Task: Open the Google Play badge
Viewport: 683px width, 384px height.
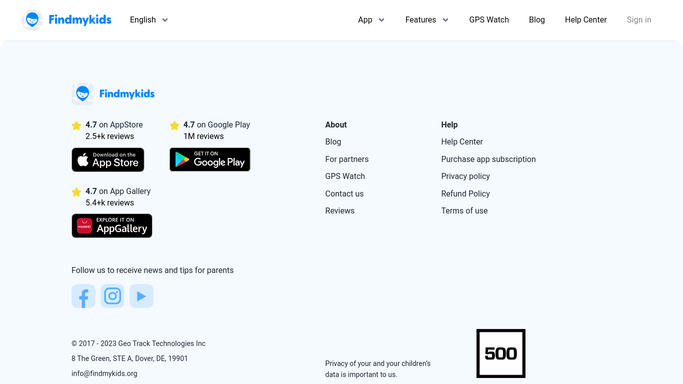Action: point(210,159)
